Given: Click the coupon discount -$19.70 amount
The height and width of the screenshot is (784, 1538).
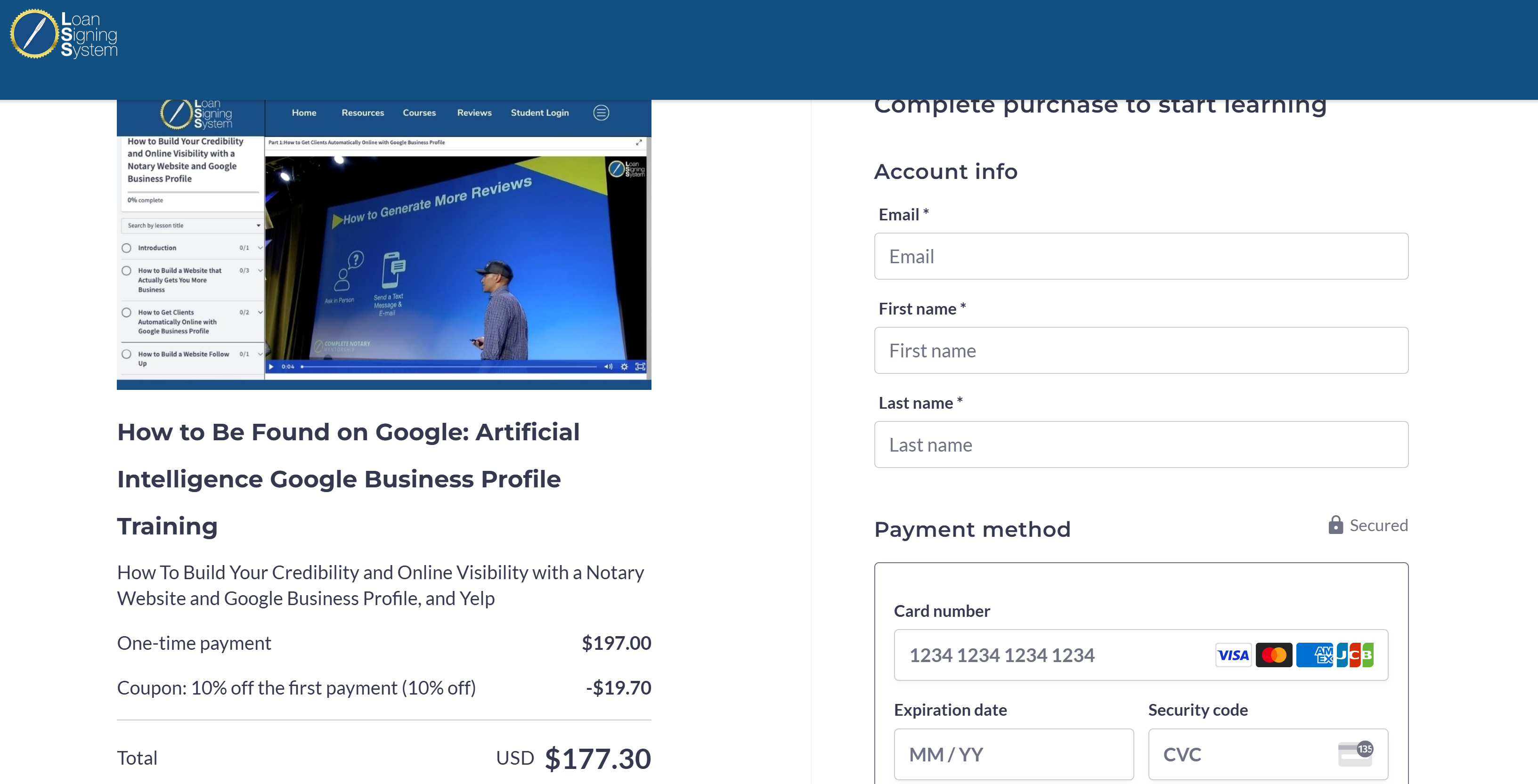Looking at the screenshot, I should coord(618,687).
